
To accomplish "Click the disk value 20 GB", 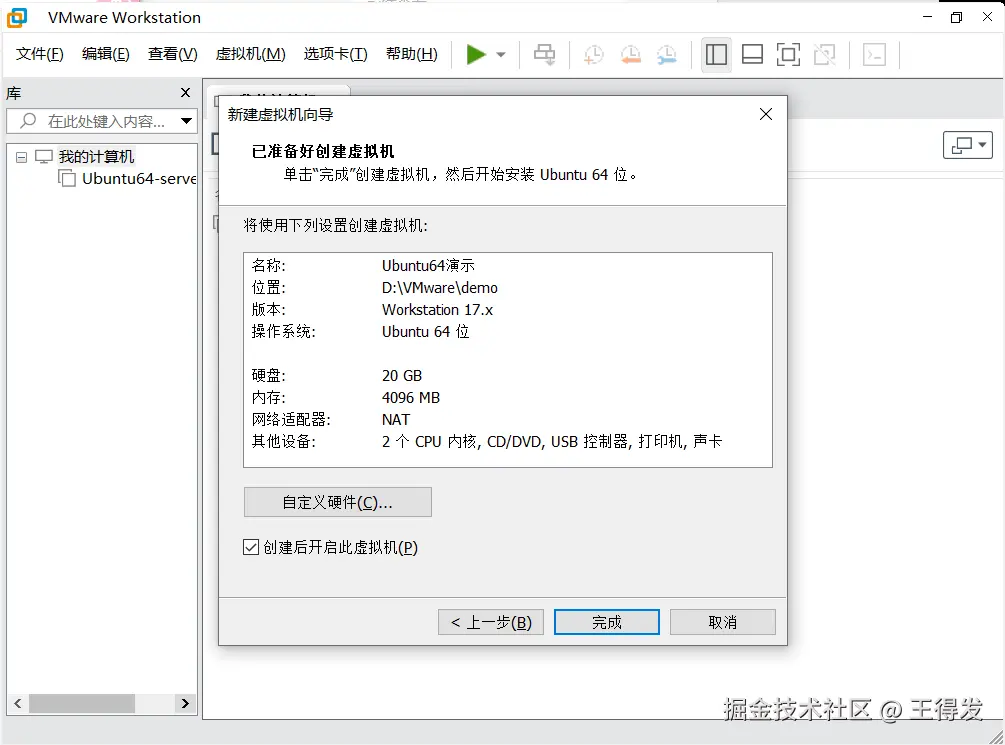I will click(402, 376).
